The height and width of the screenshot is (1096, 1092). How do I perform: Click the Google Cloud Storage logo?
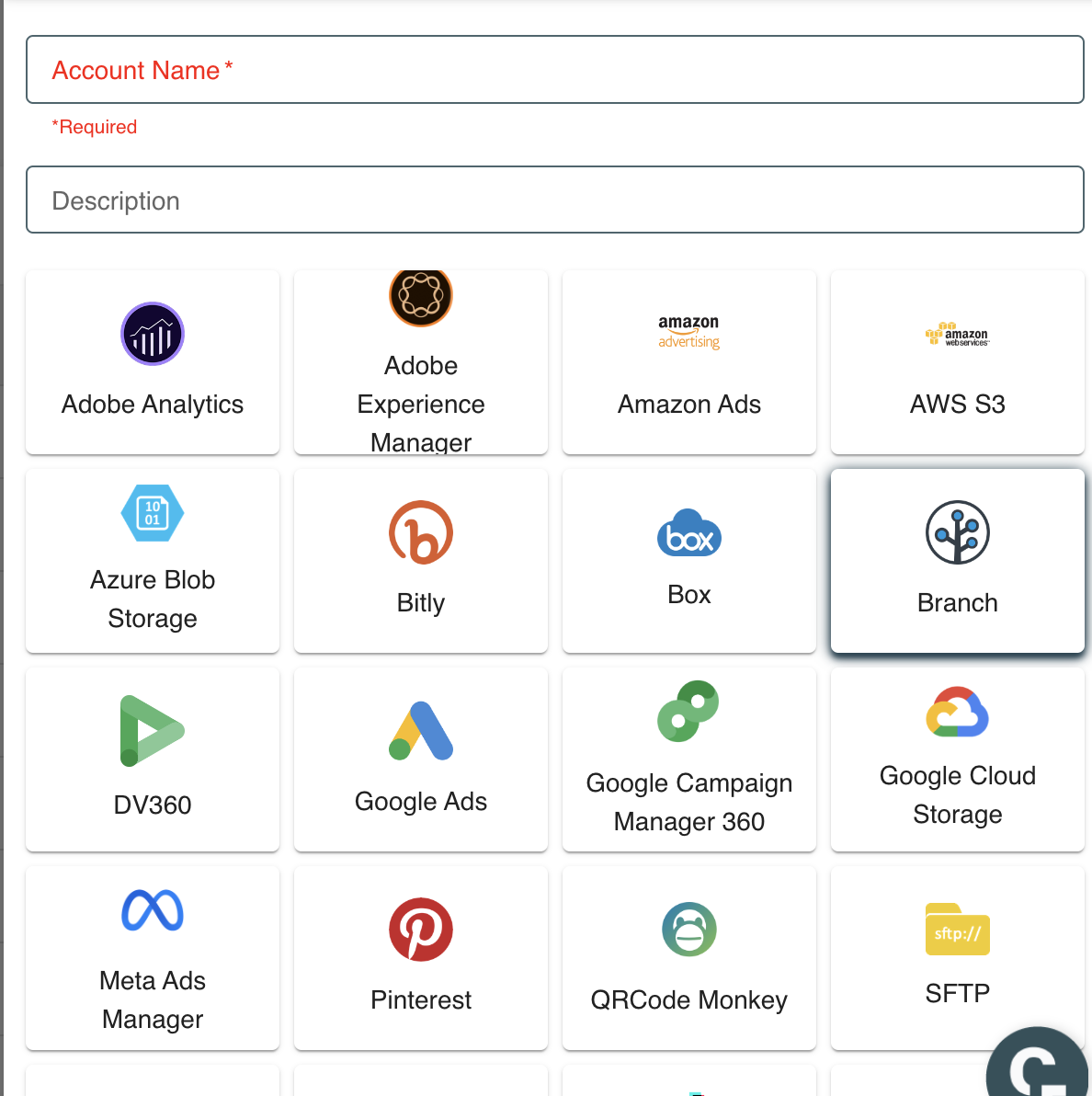tap(957, 712)
